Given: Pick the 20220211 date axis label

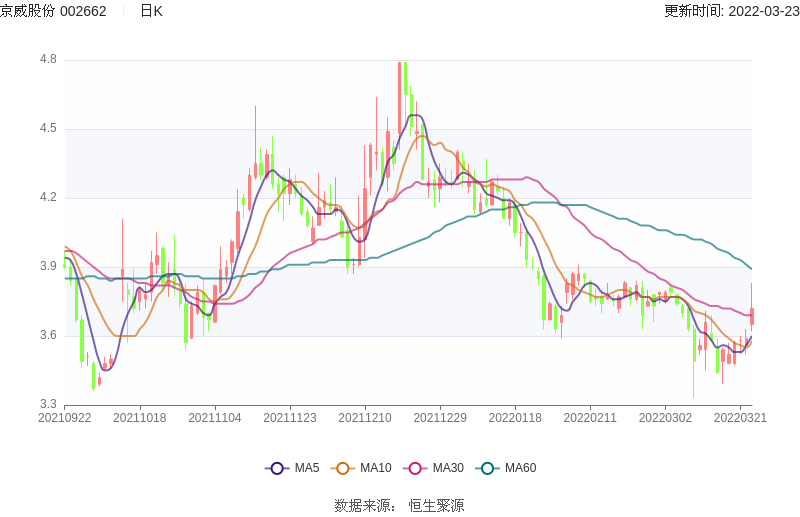Looking at the screenshot, I should click(x=591, y=418).
